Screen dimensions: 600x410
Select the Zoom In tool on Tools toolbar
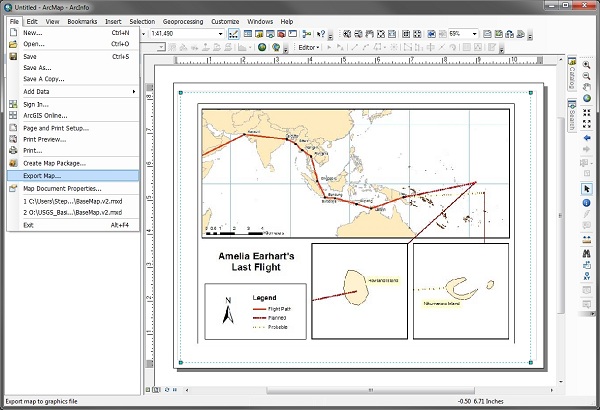[587, 65]
